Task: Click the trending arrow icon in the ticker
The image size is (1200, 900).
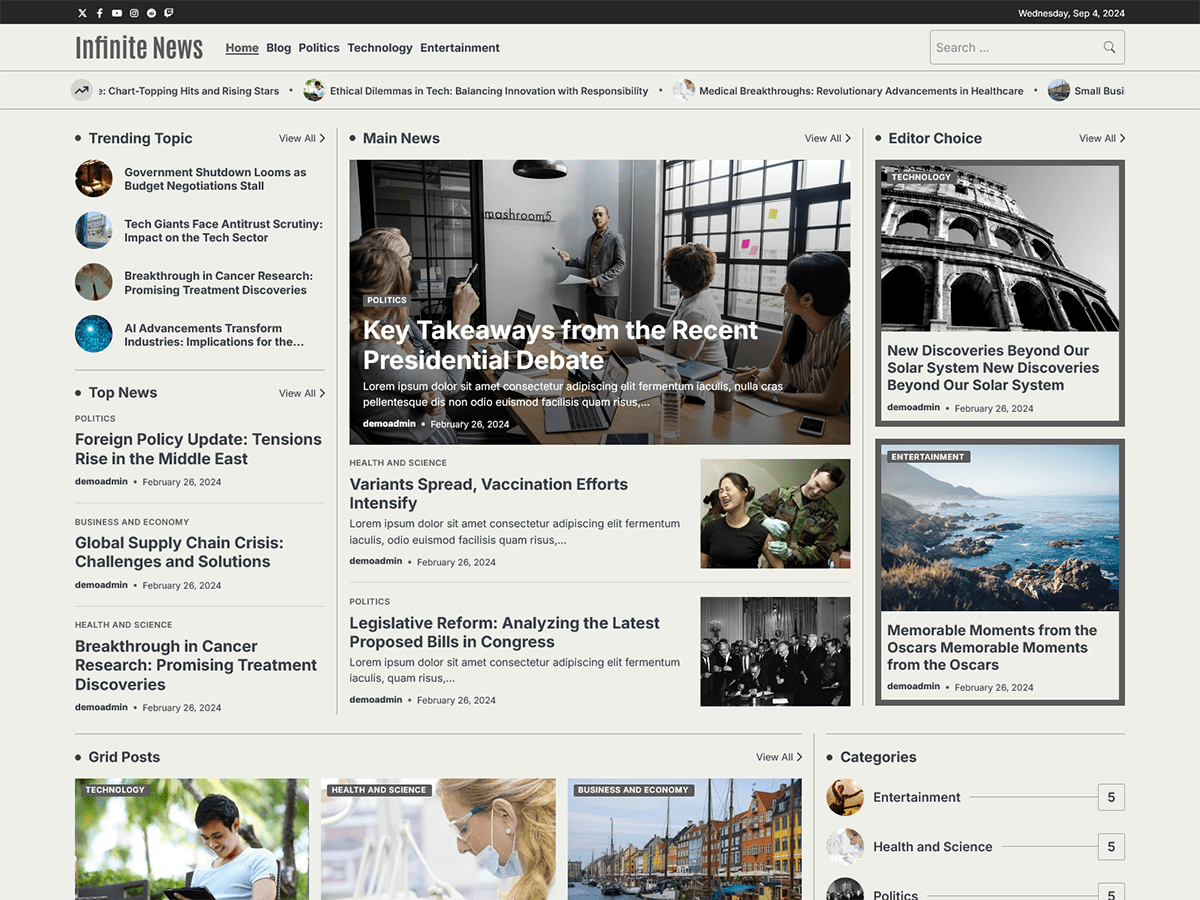Action: [81, 90]
